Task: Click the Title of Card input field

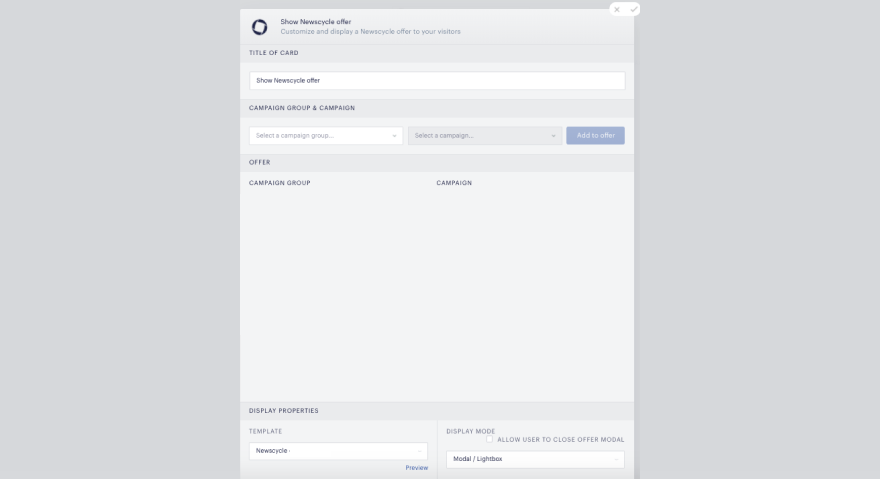Action: 437,80
